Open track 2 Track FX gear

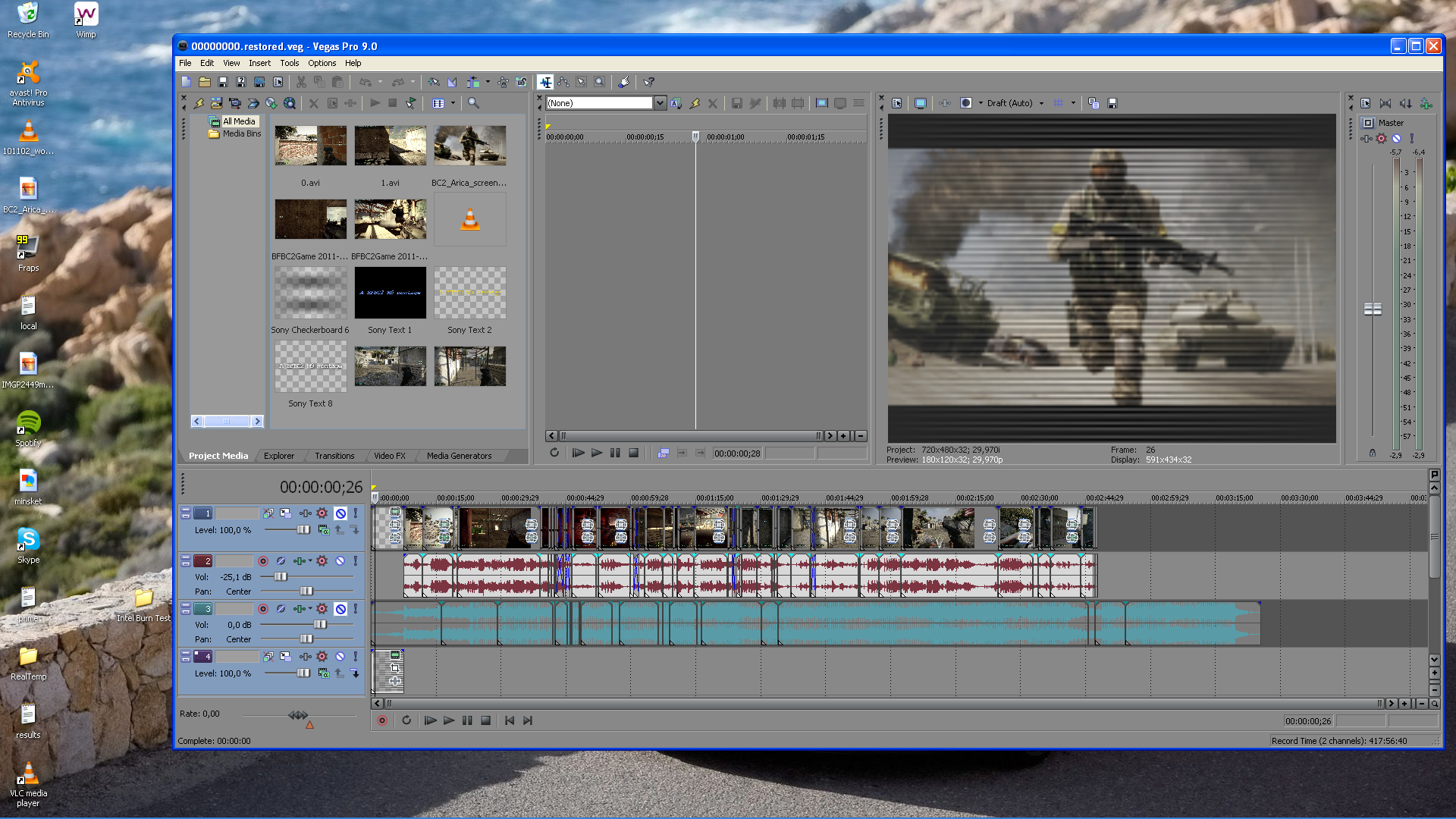pos(322,561)
